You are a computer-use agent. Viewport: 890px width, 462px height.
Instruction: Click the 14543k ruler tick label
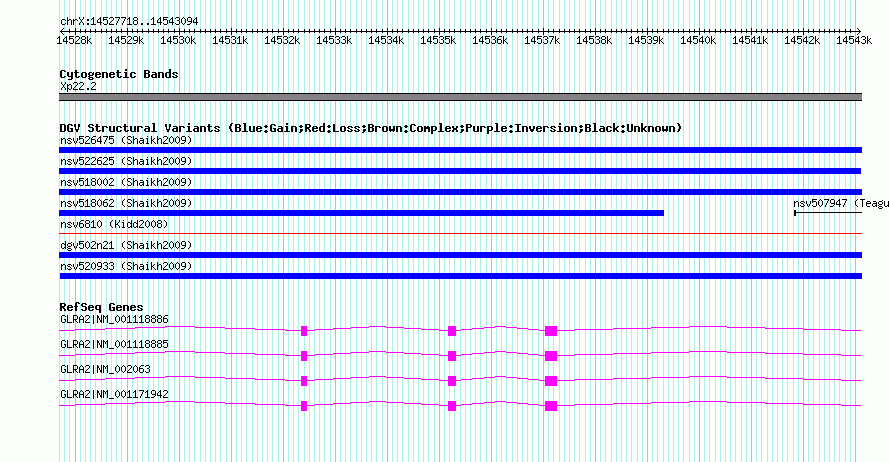click(854, 40)
